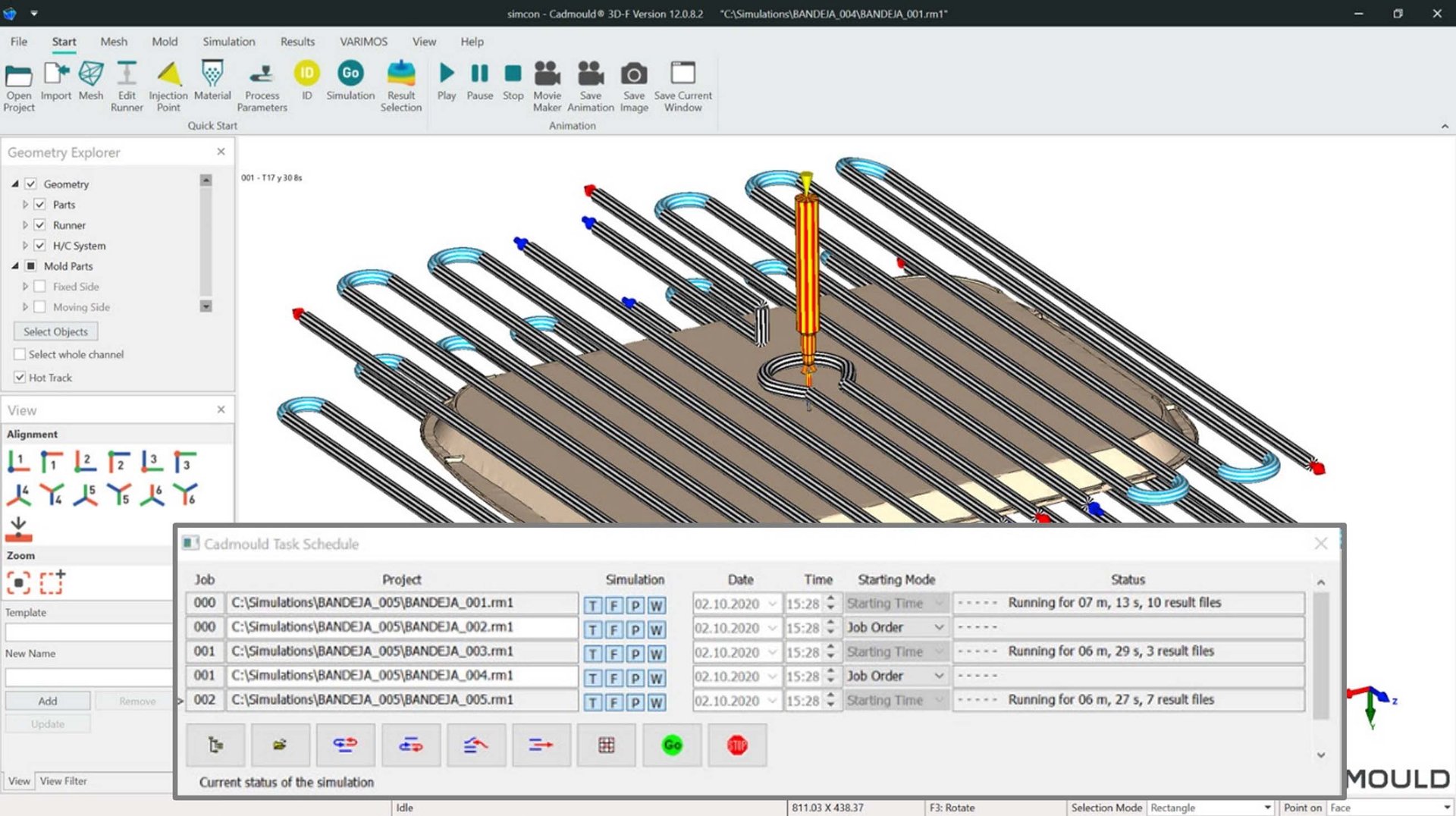Uncheck the Parts checkbox
The image size is (1456, 816).
click(x=40, y=204)
